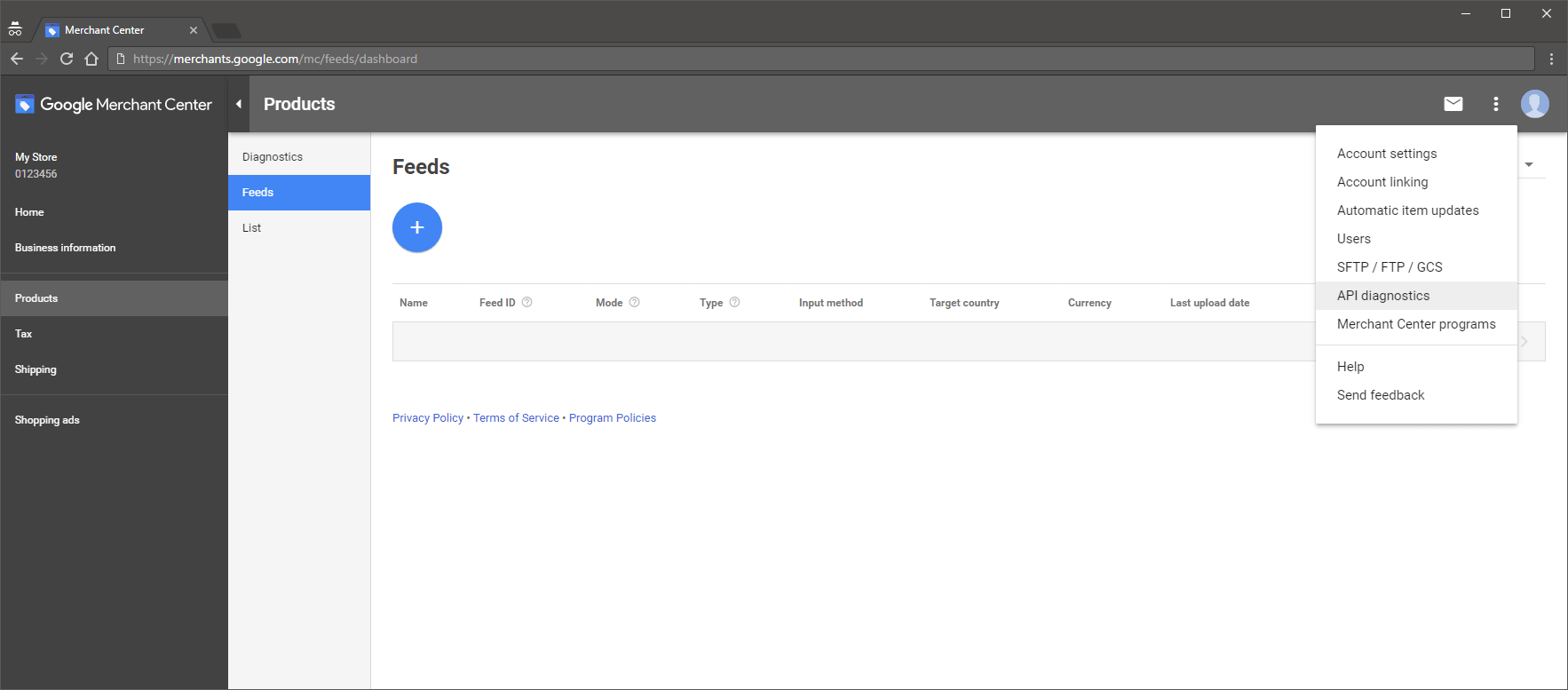
Task: Choose Automatic item updates
Action: [x=1416, y=210]
